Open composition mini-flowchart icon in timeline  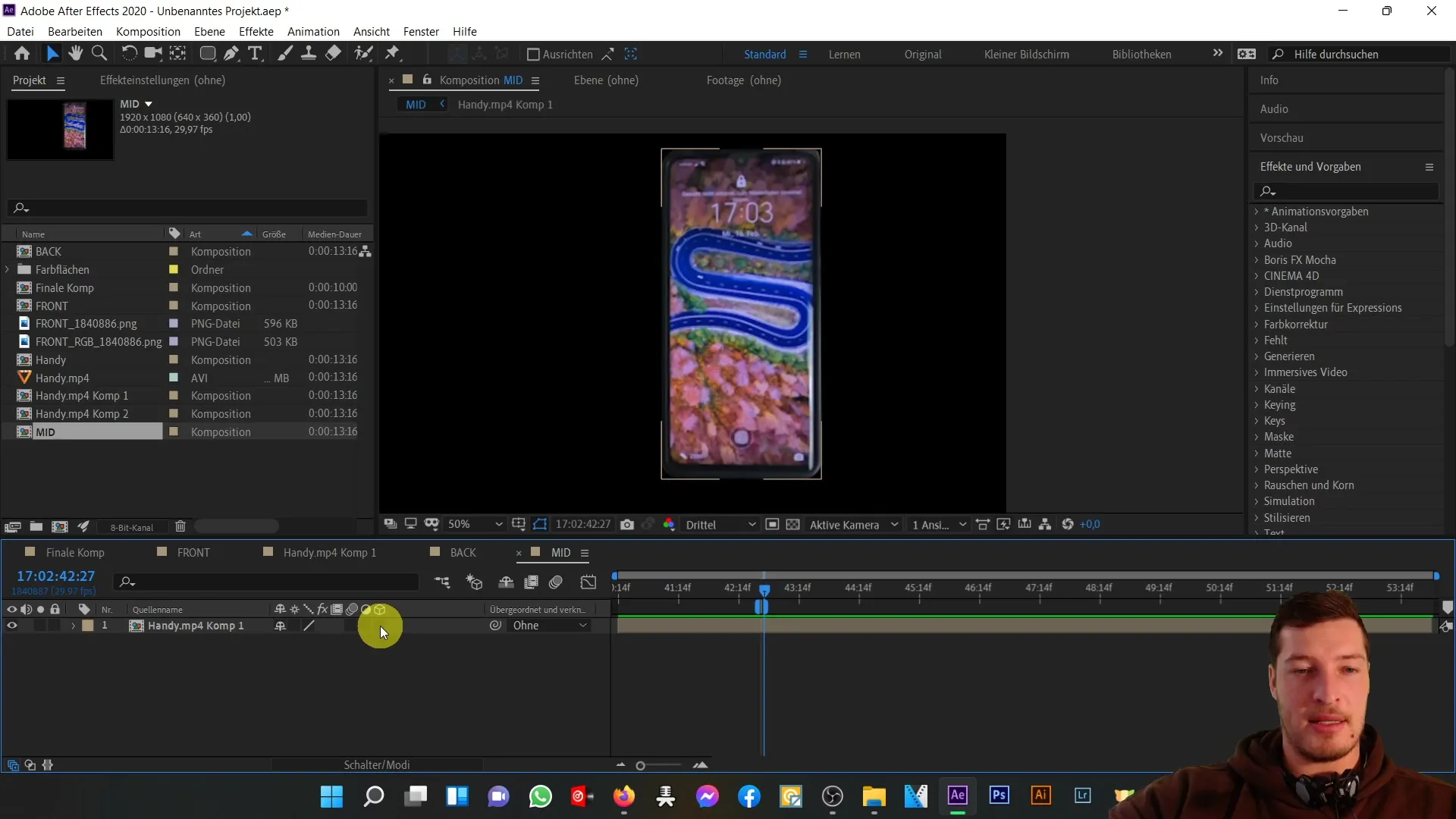[442, 582]
